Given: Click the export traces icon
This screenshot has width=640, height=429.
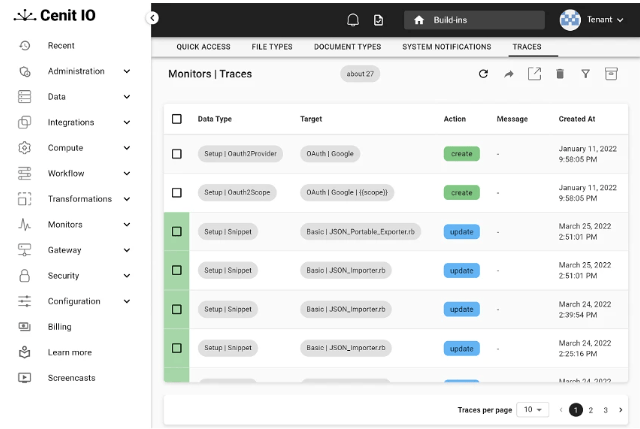Looking at the screenshot, I should click(534, 74).
